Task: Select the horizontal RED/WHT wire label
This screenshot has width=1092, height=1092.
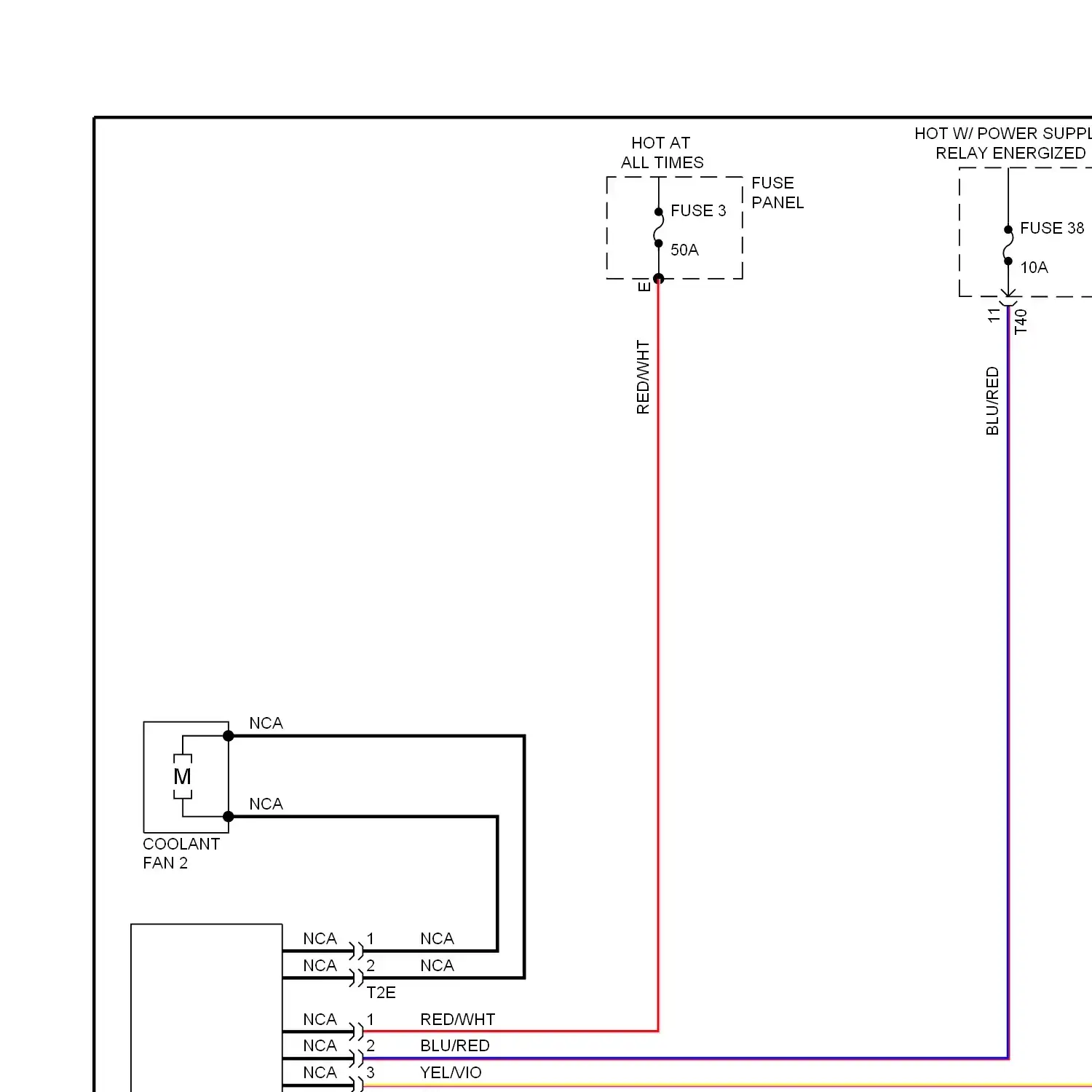Action: (x=457, y=1019)
